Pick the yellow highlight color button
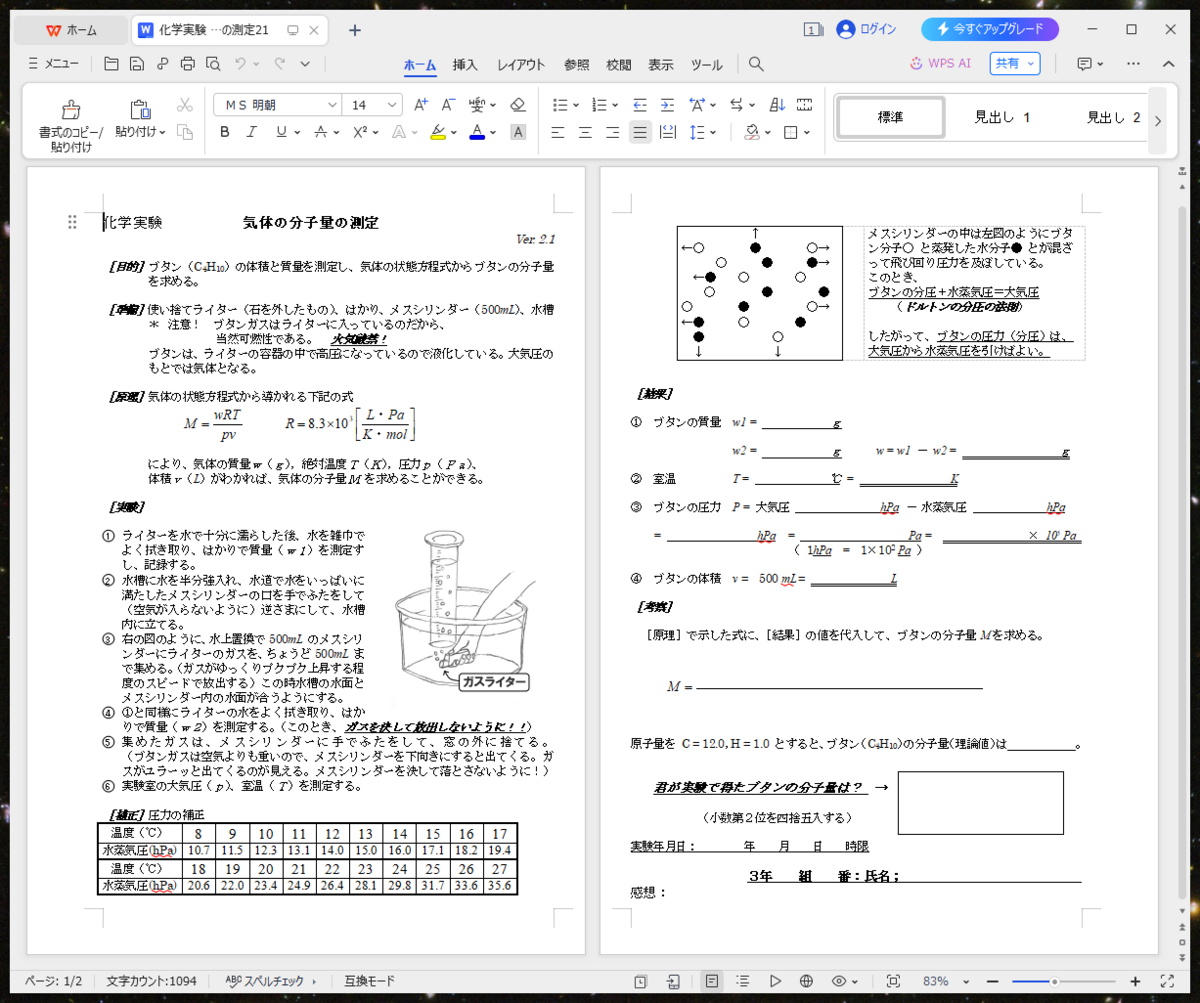The height and width of the screenshot is (1003, 1200). coord(438,132)
